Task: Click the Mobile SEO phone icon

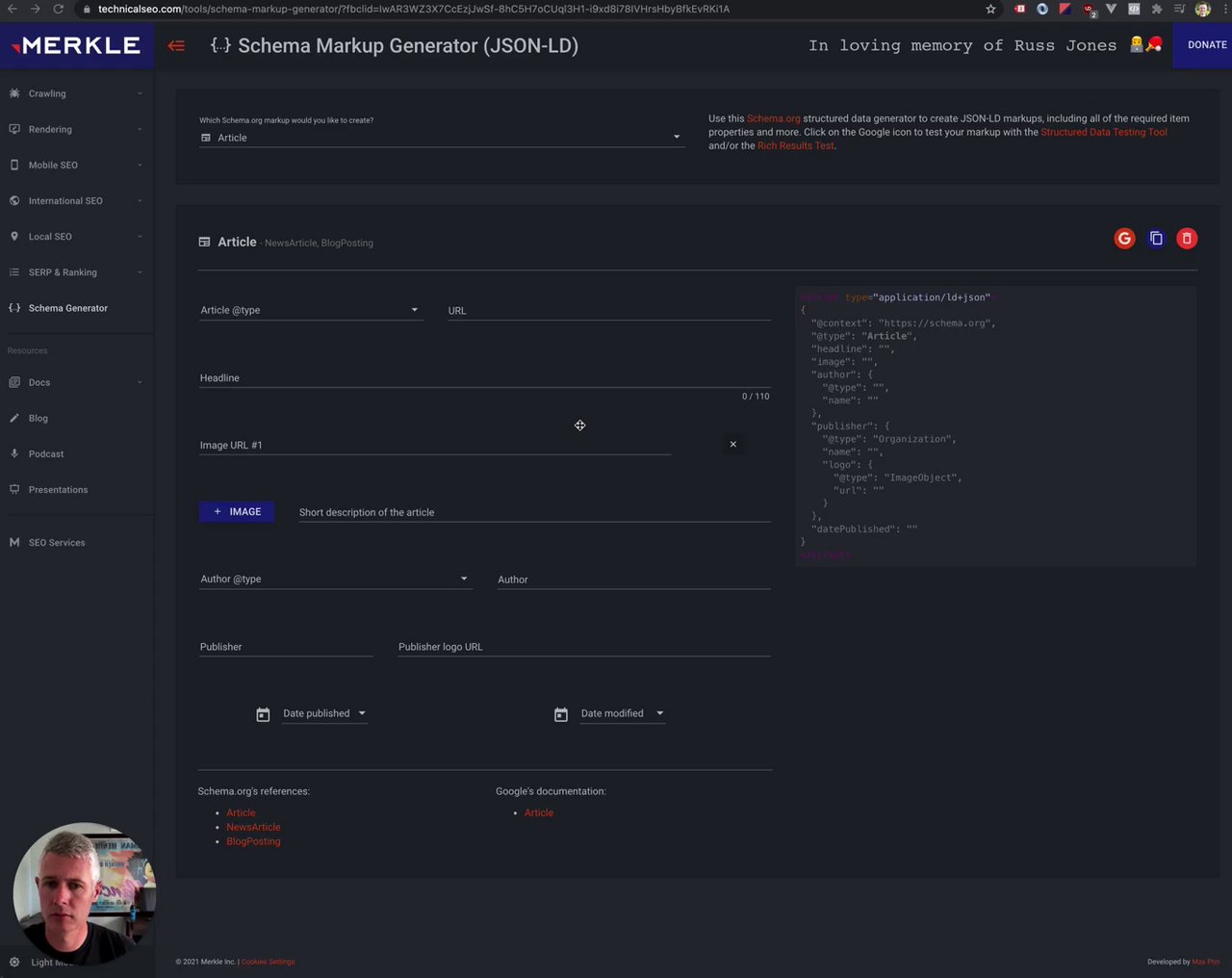Action: (x=14, y=165)
